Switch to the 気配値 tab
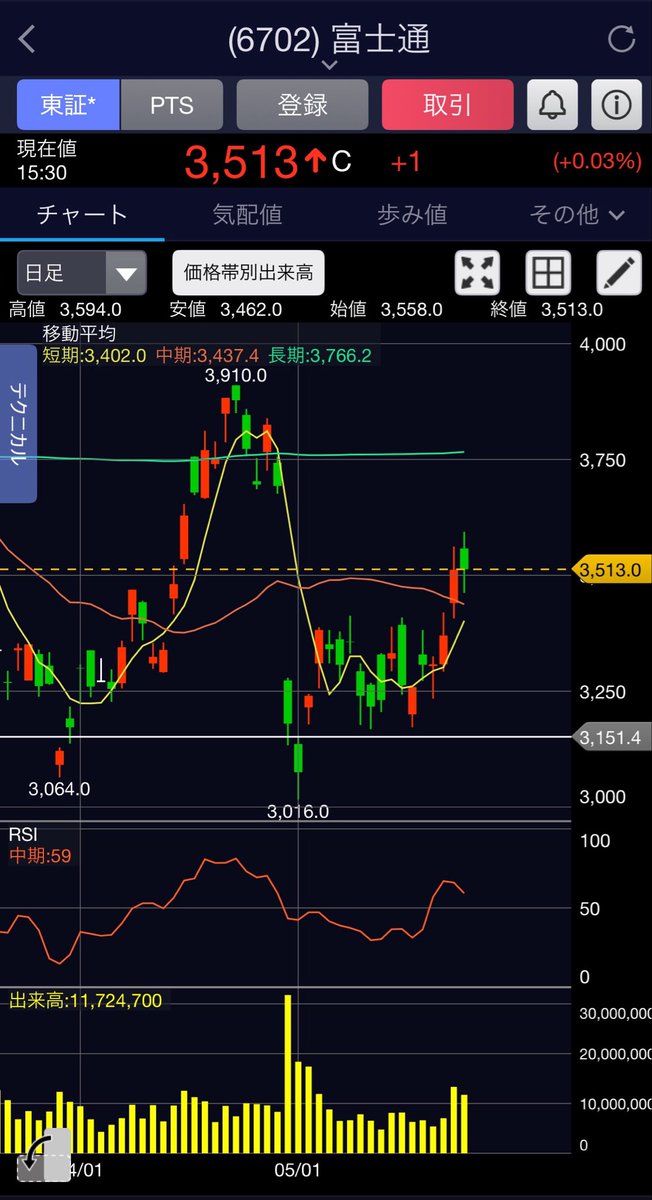Image resolution: width=652 pixels, height=1200 pixels. pyautogui.click(x=247, y=214)
